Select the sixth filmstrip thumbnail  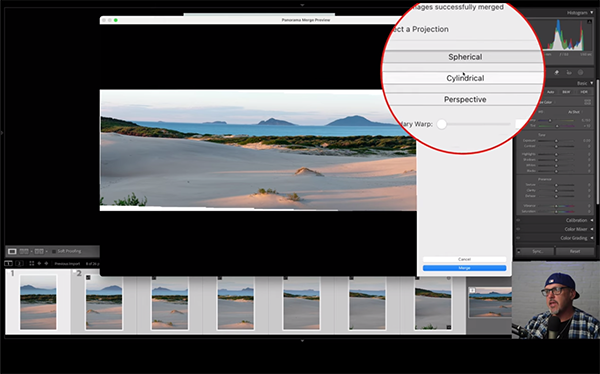point(367,302)
